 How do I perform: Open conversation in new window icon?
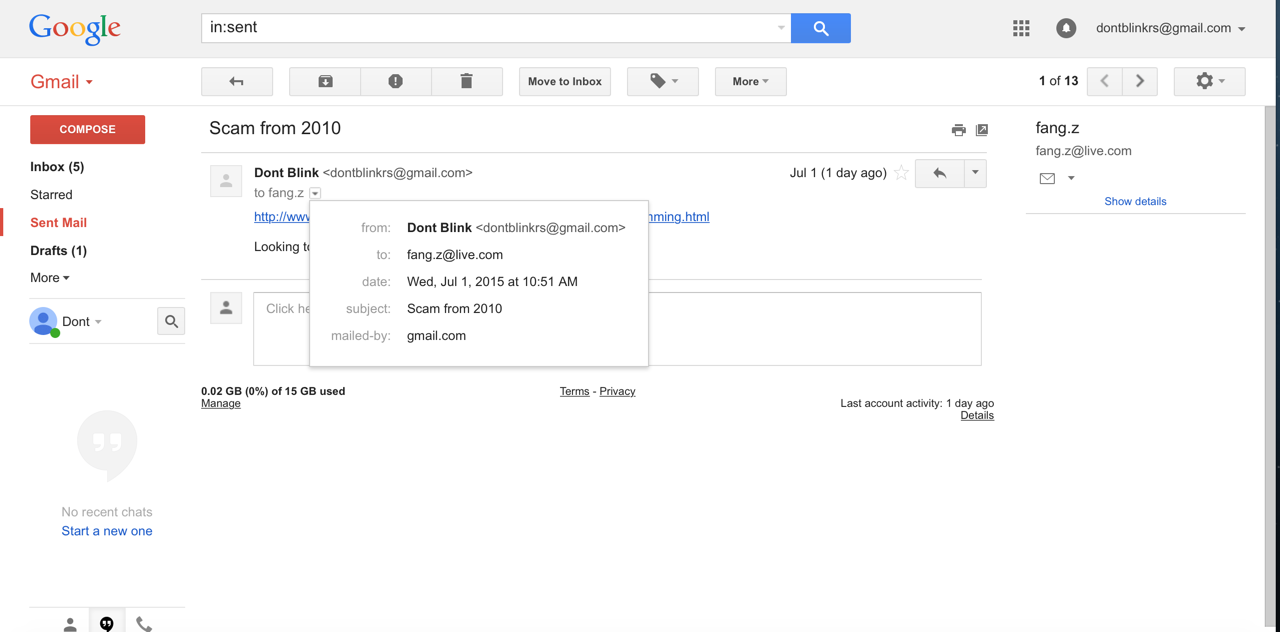point(982,130)
